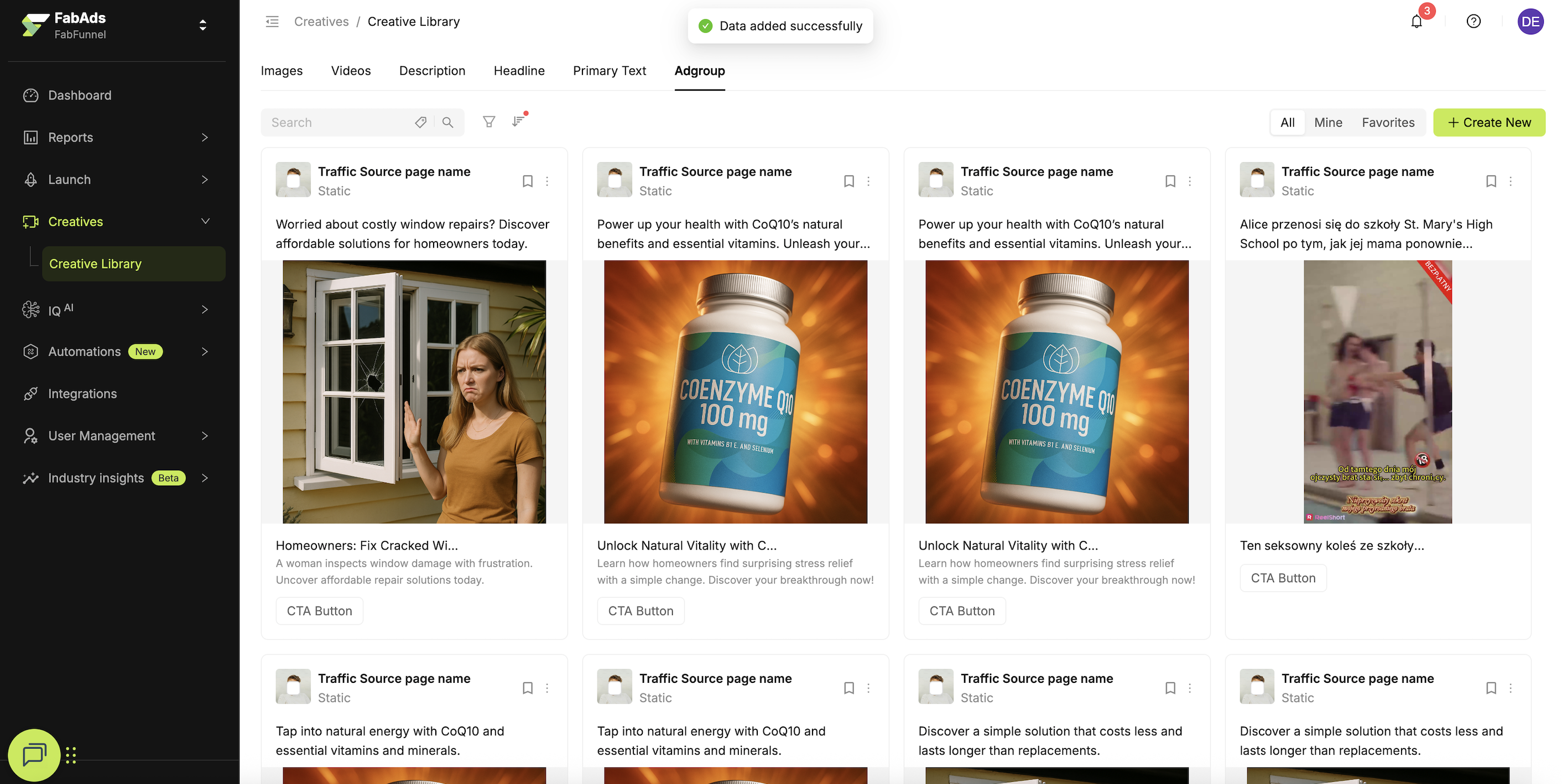Select the Mine filter option

tap(1327, 123)
